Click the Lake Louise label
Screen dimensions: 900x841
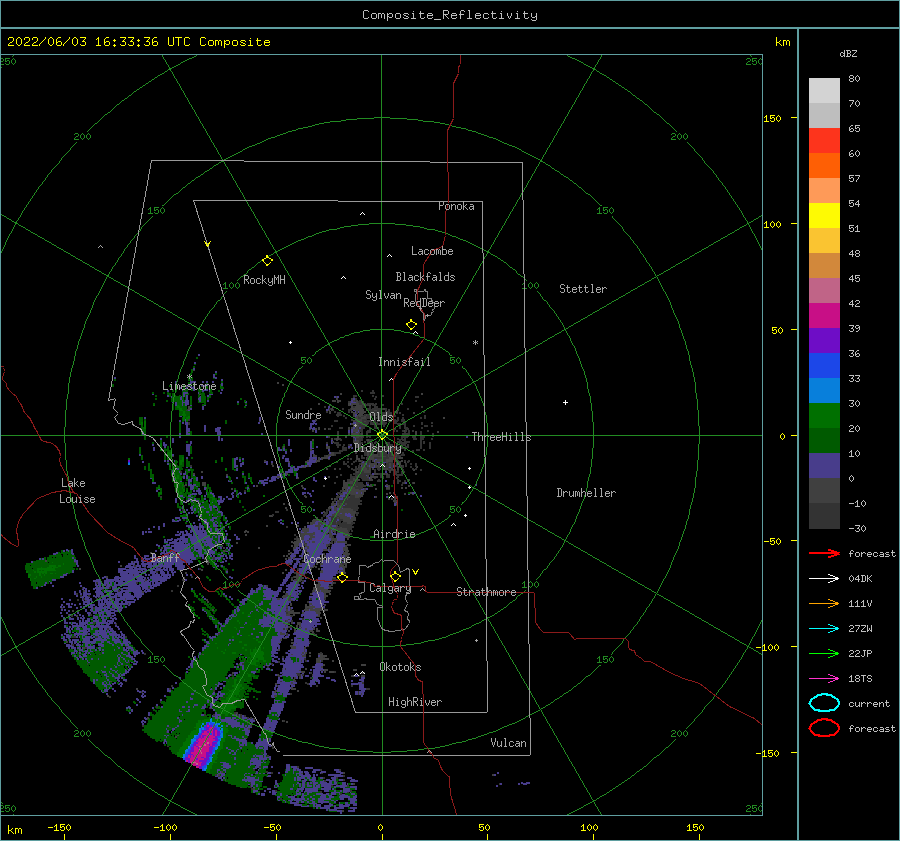click(77, 491)
